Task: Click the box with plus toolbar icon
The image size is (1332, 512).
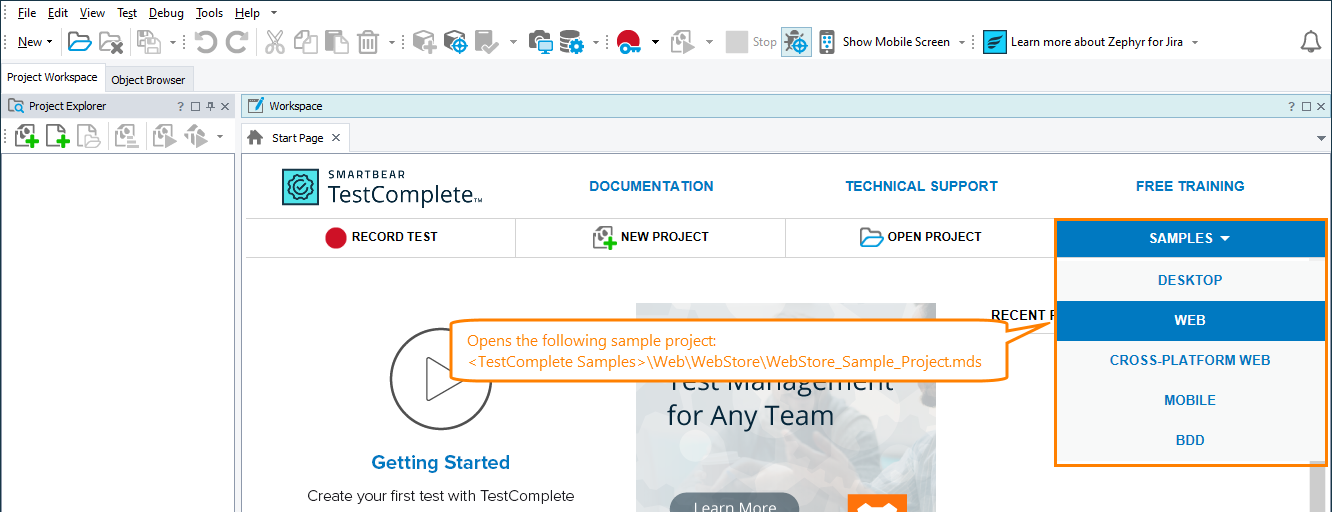Action: pyautogui.click(x=424, y=42)
